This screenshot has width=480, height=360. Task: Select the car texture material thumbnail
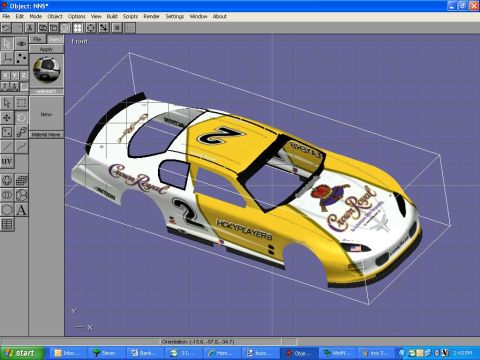(x=46, y=69)
